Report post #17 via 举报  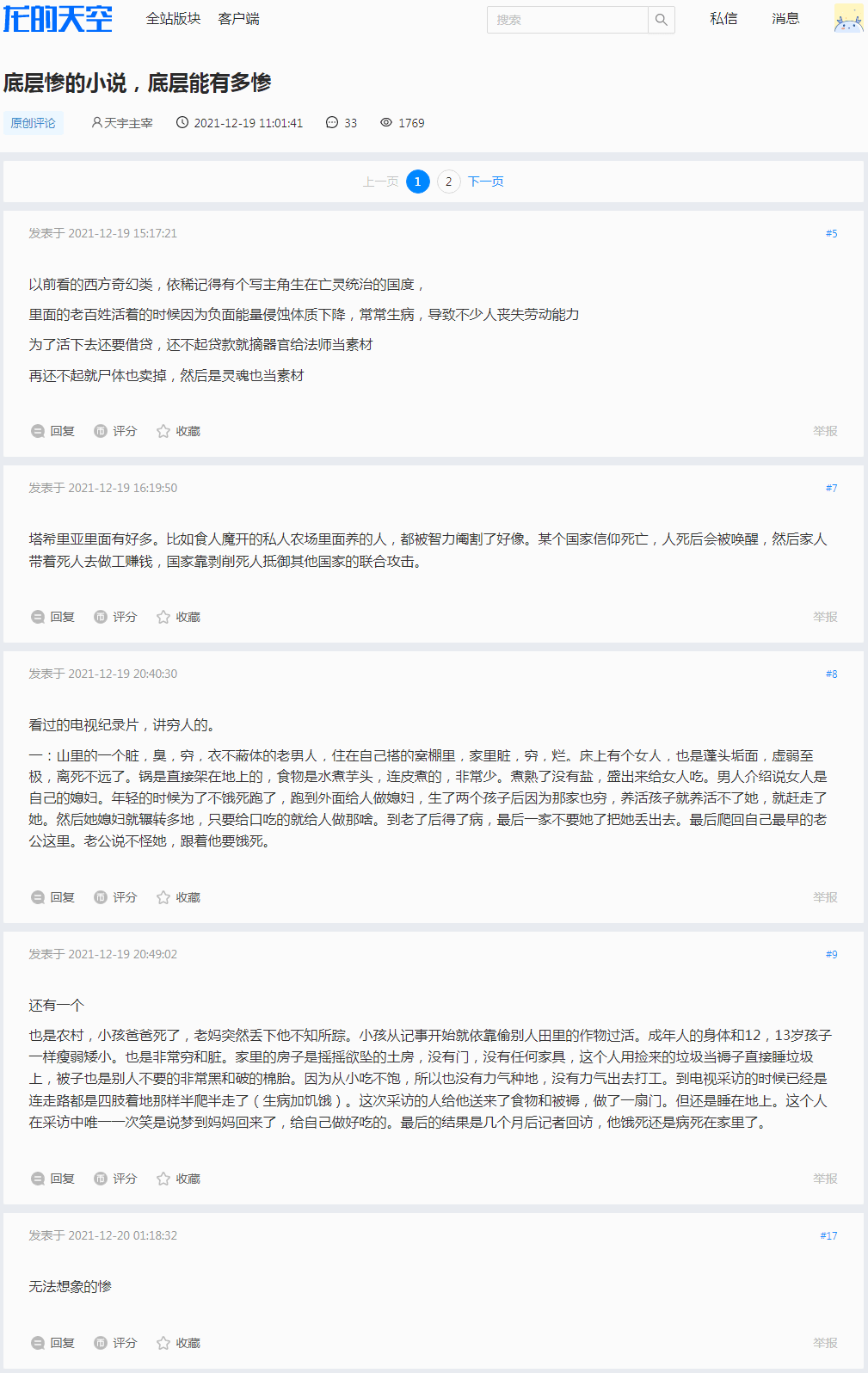point(825,1343)
